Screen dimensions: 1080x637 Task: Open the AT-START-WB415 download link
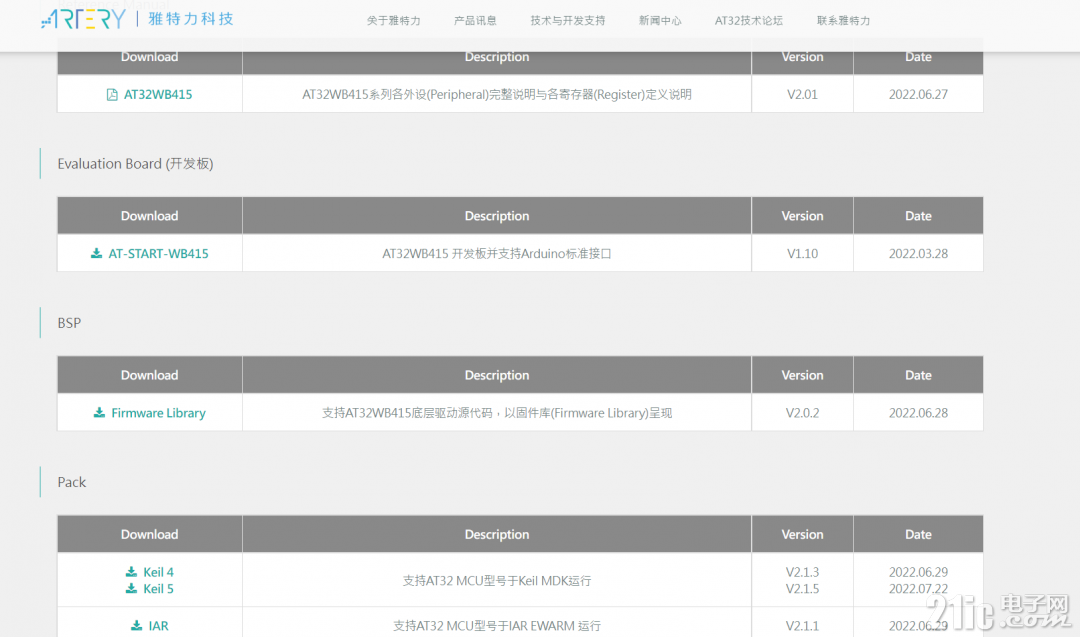coord(158,253)
